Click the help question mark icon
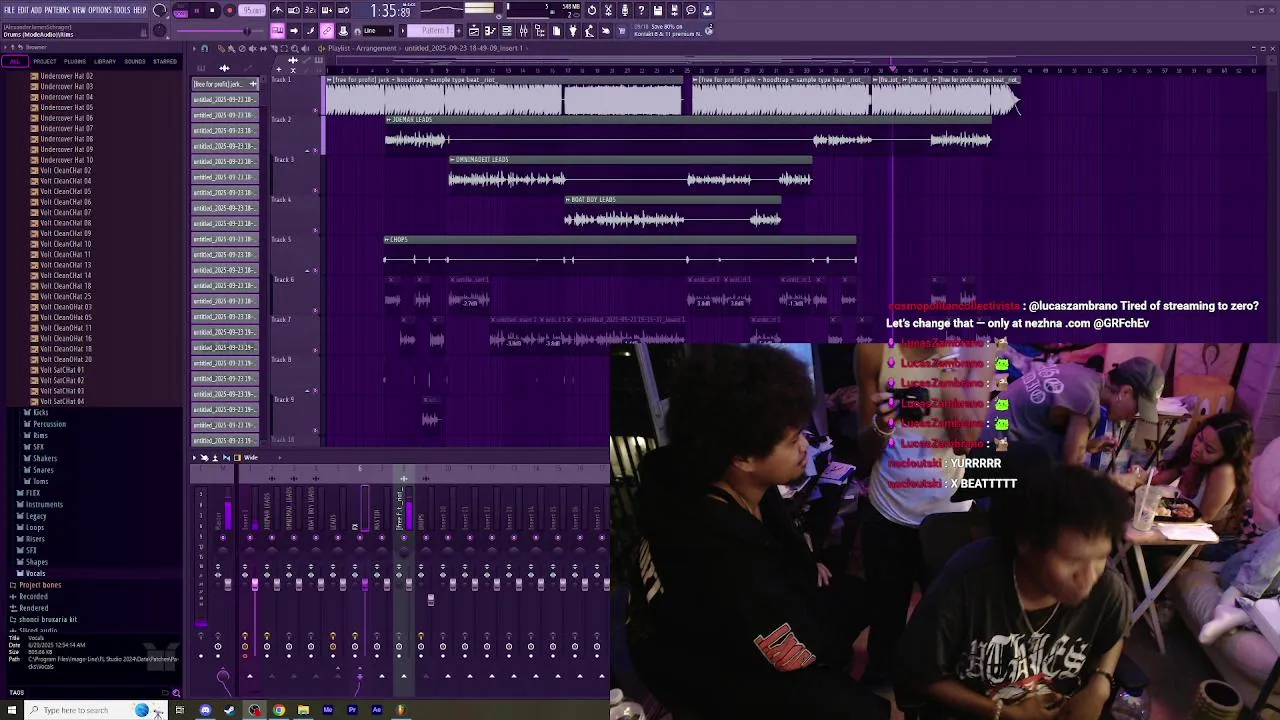 [x=641, y=10]
